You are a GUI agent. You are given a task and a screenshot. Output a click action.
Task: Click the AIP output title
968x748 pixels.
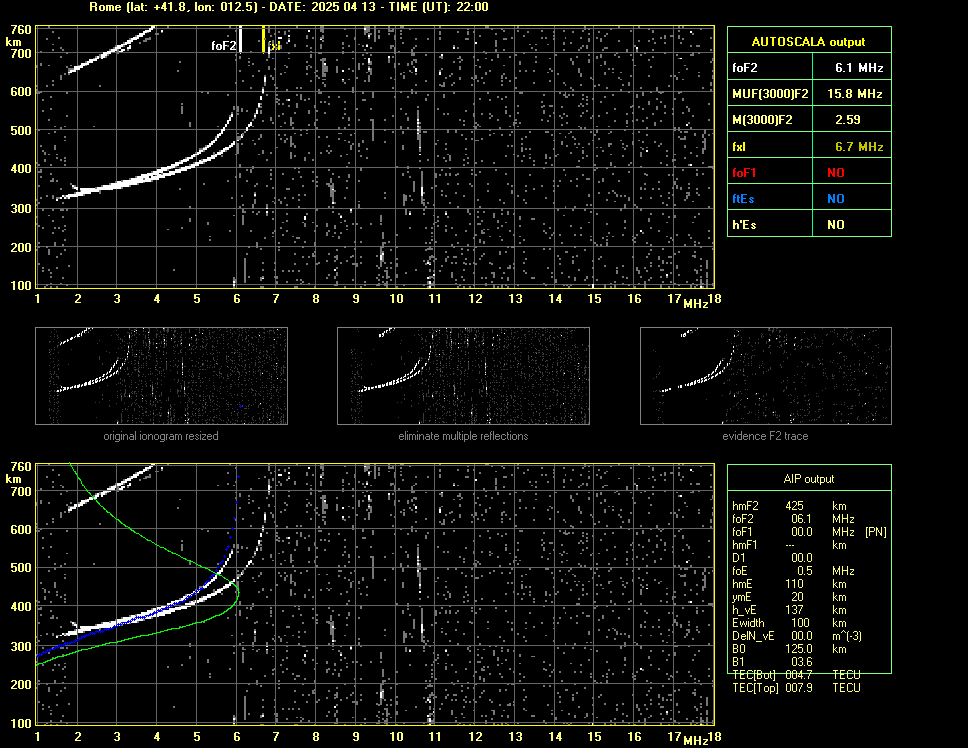point(809,479)
